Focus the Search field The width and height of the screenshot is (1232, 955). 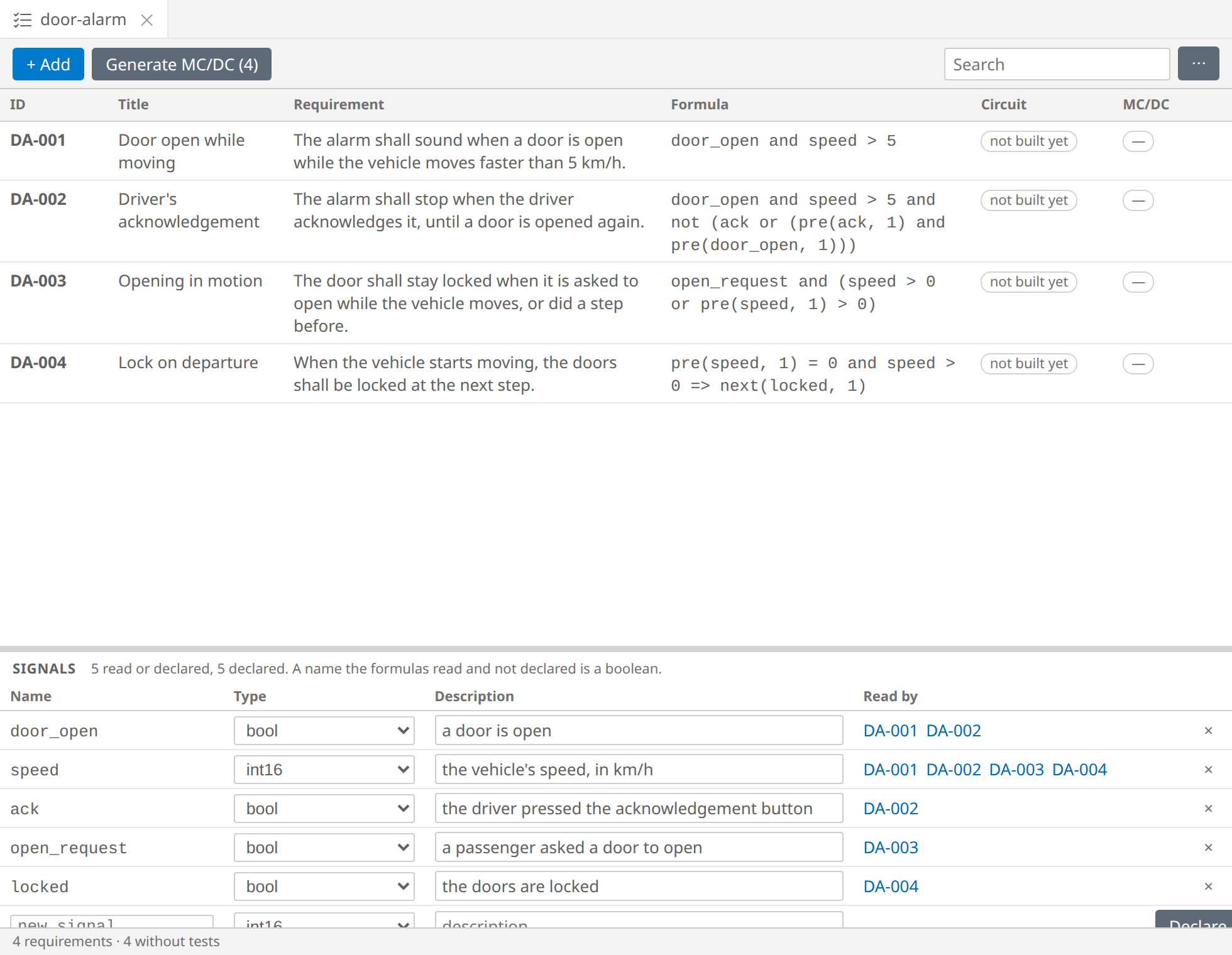(1057, 64)
